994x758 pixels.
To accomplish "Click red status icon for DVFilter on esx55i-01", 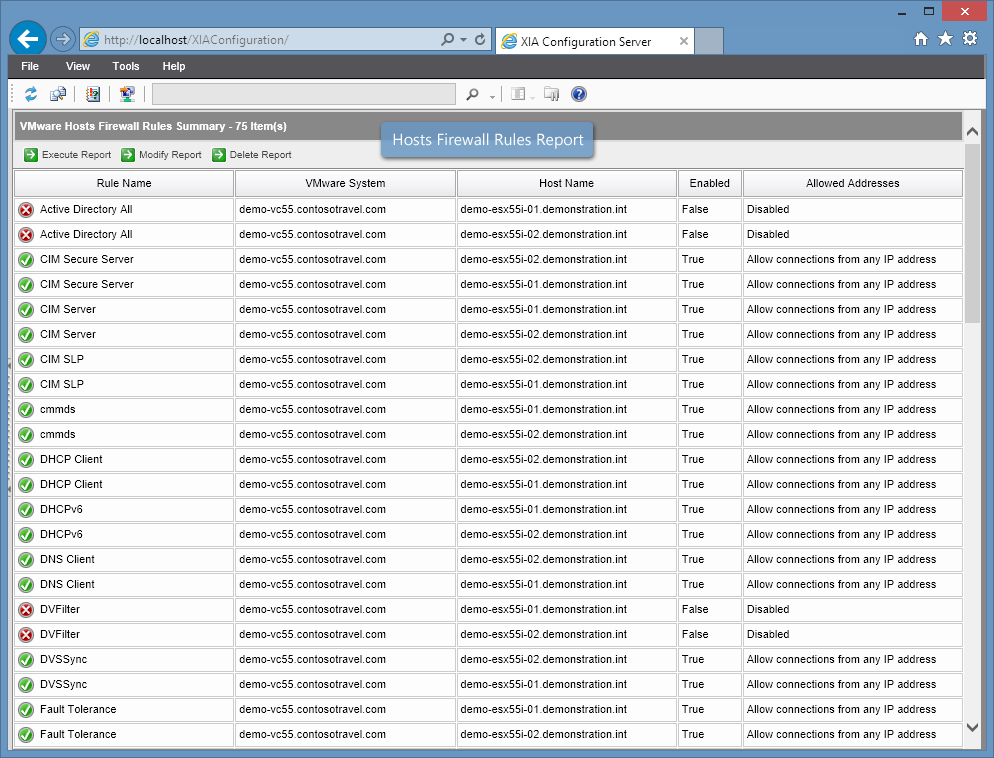I will pyautogui.click(x=26, y=610).
